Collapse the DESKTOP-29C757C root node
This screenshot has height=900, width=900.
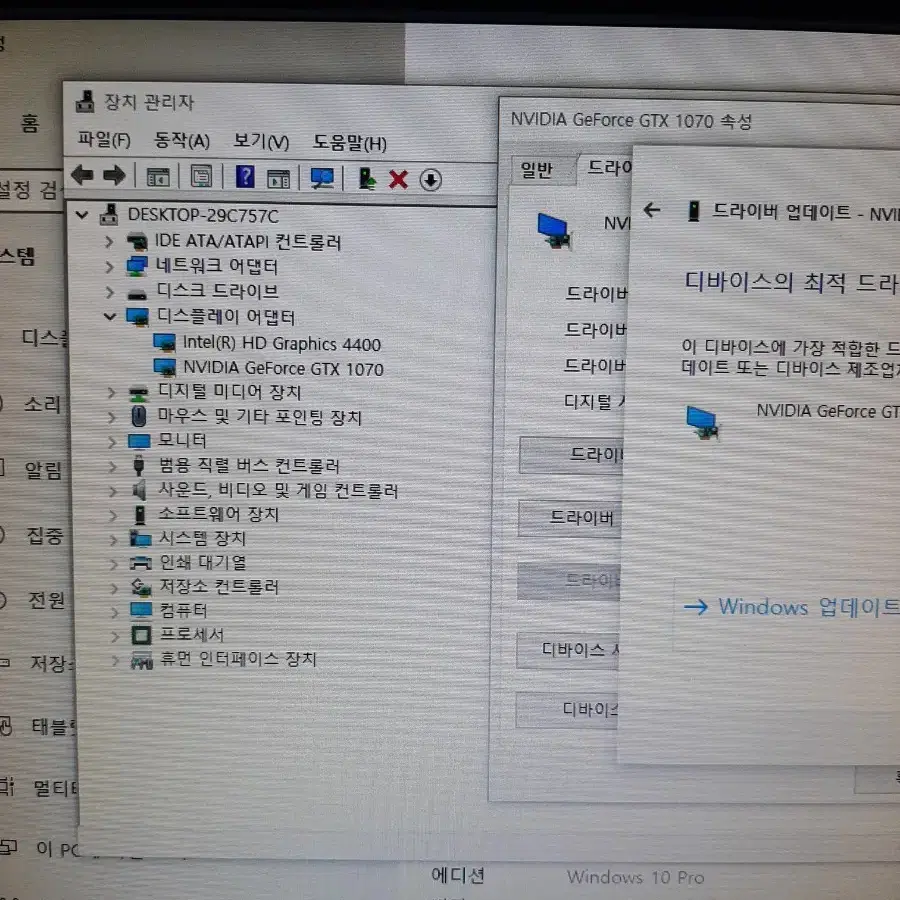[x=82, y=215]
